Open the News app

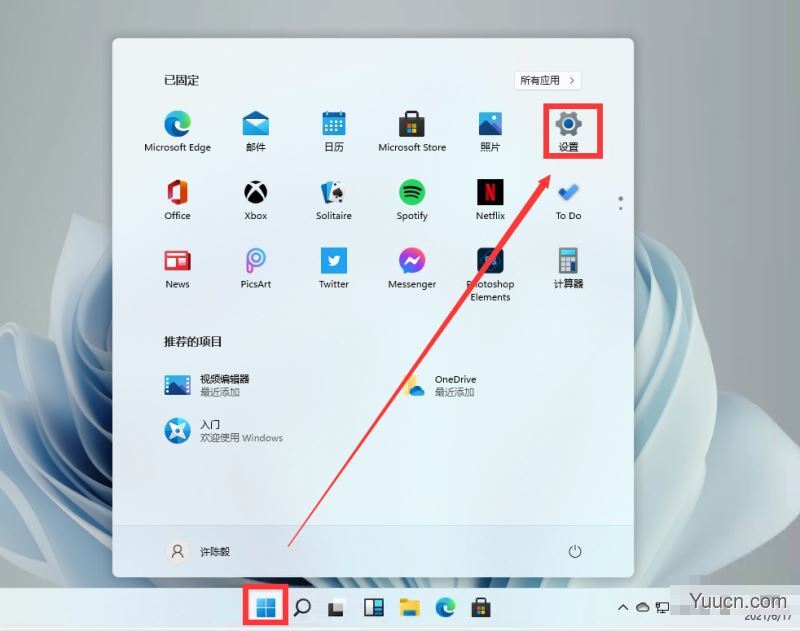pos(178,268)
